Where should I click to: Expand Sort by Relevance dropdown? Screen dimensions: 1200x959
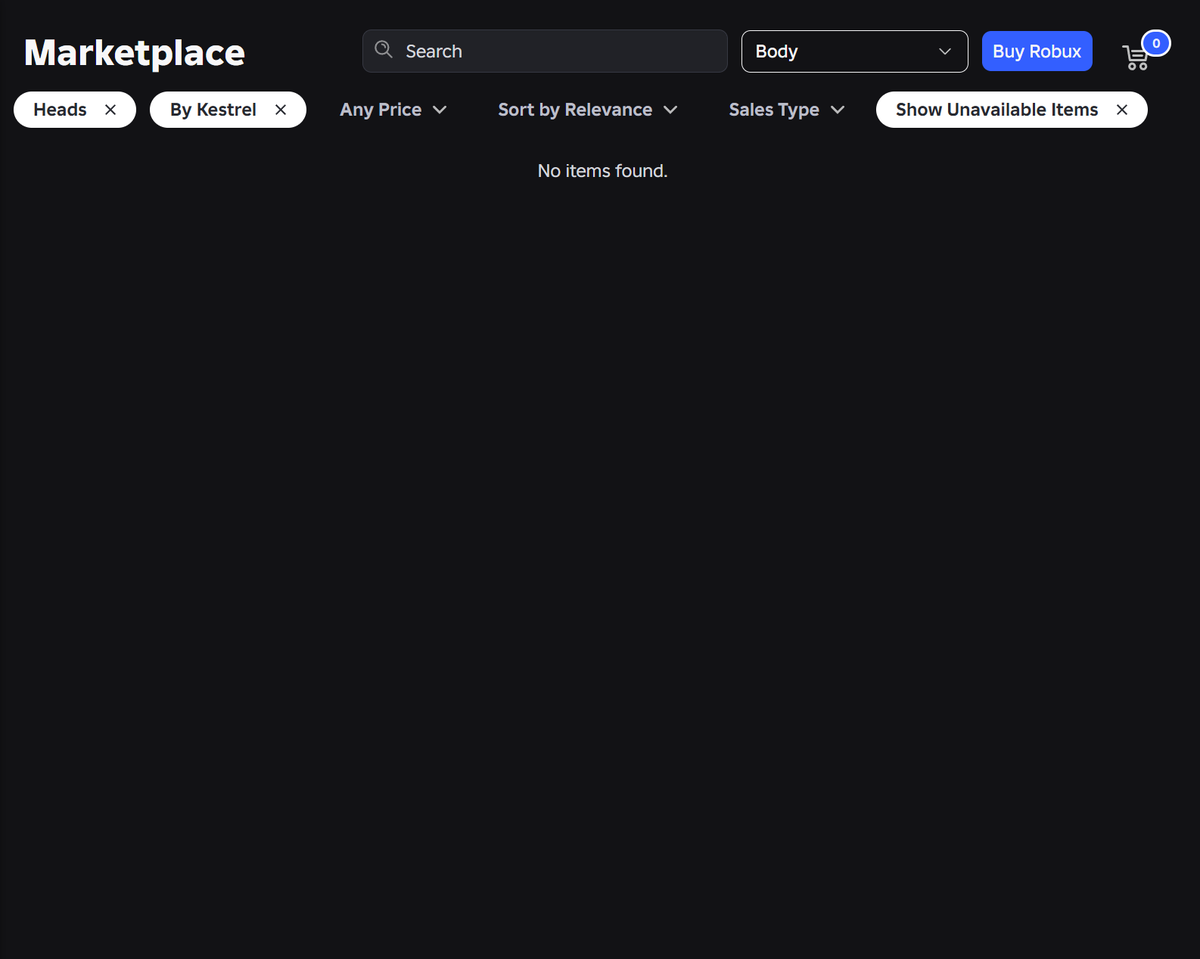[x=588, y=110]
